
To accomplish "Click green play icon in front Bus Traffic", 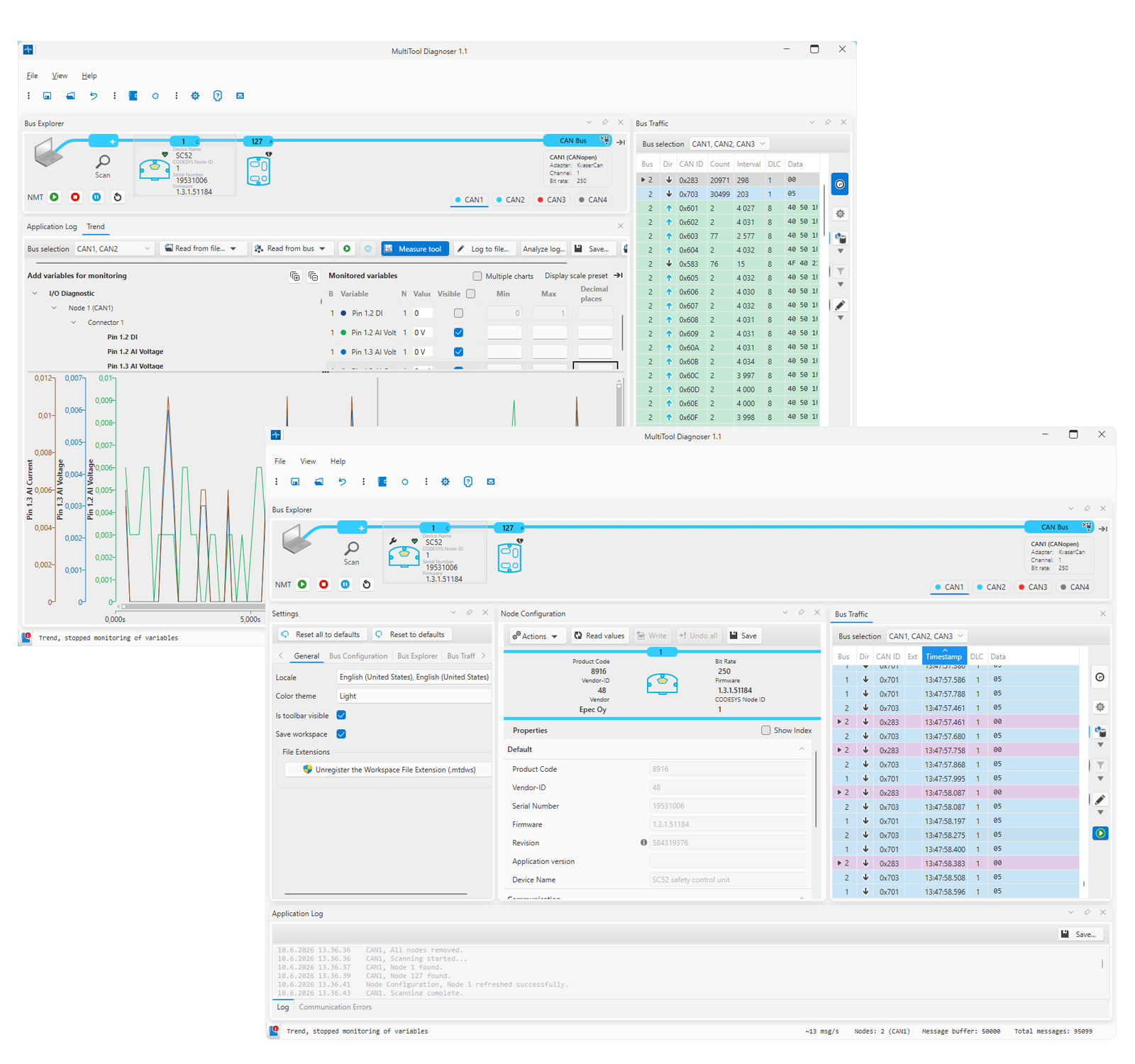I will 1100,833.
